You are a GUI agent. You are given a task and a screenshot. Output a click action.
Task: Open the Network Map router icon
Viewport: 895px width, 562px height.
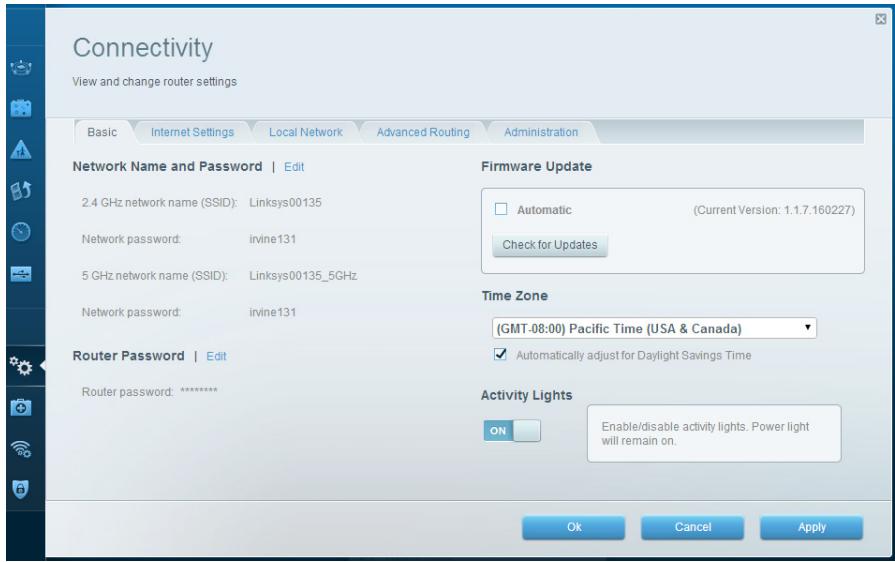[x=21, y=68]
